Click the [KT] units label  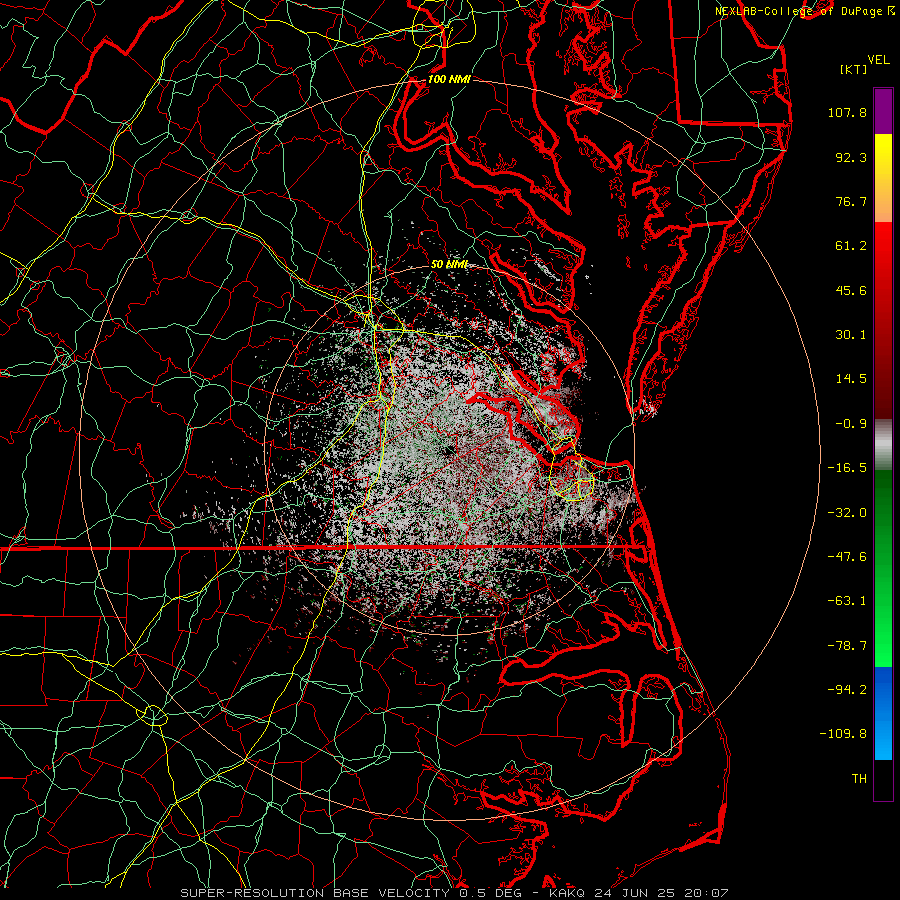pyautogui.click(x=853, y=69)
